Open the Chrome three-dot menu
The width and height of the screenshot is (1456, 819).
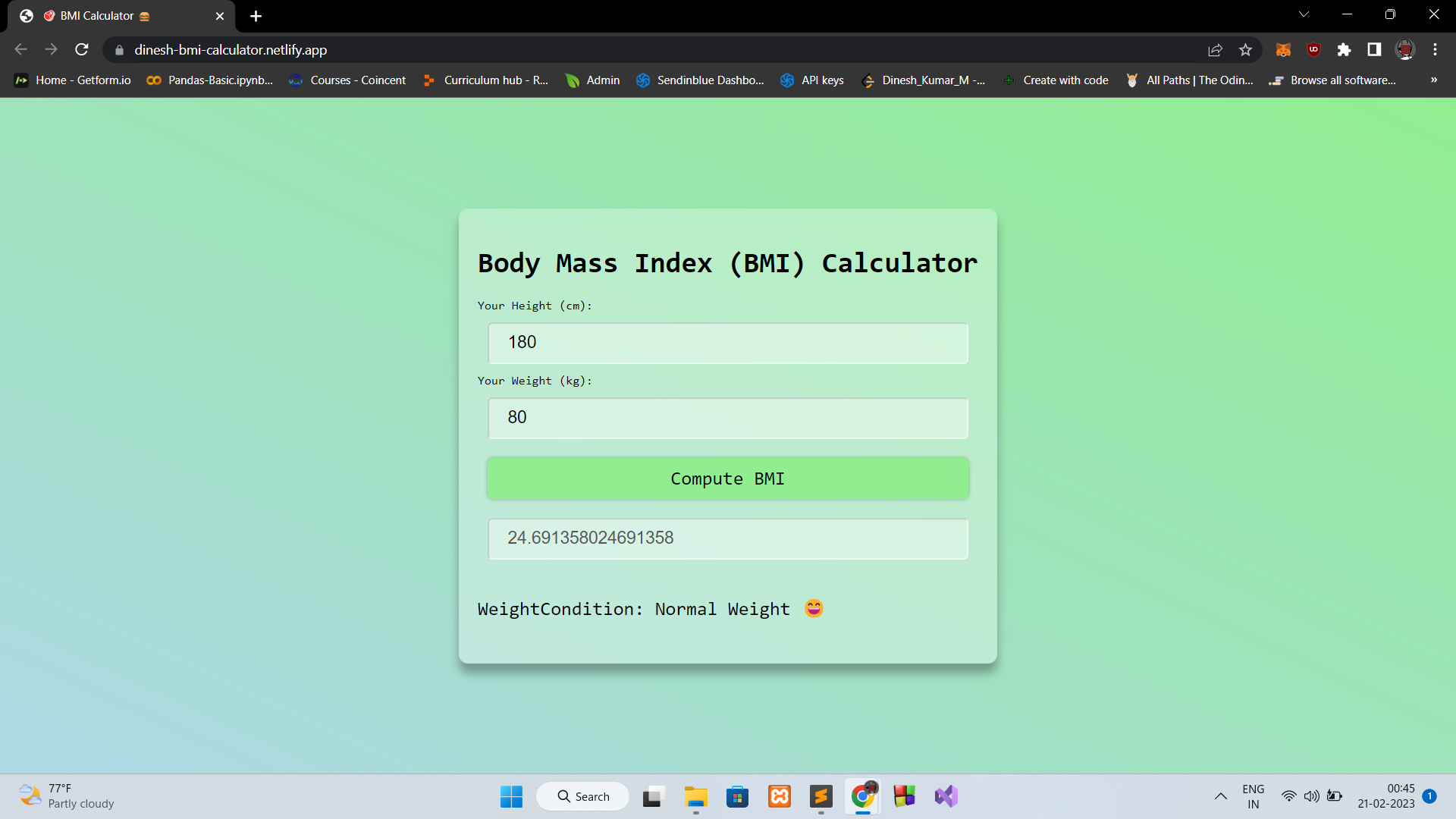point(1435,49)
